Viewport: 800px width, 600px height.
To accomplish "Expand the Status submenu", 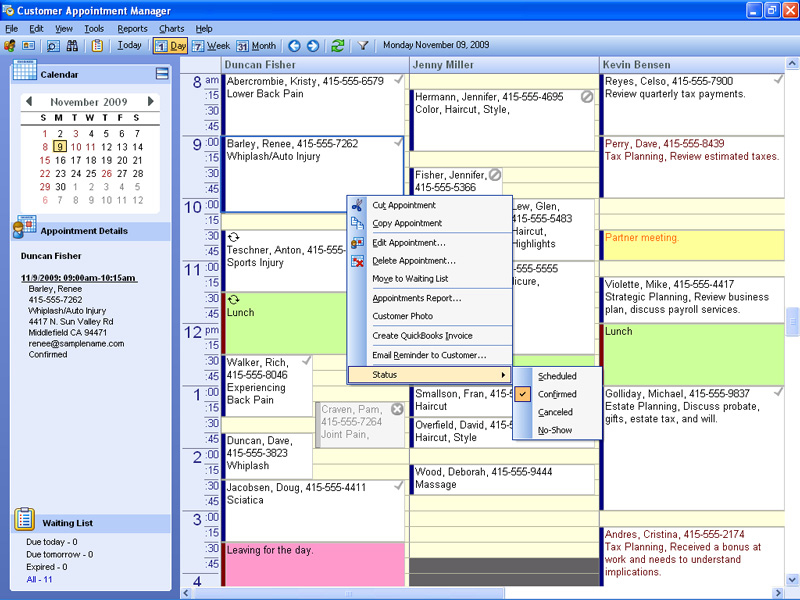I will pyautogui.click(x=430, y=375).
